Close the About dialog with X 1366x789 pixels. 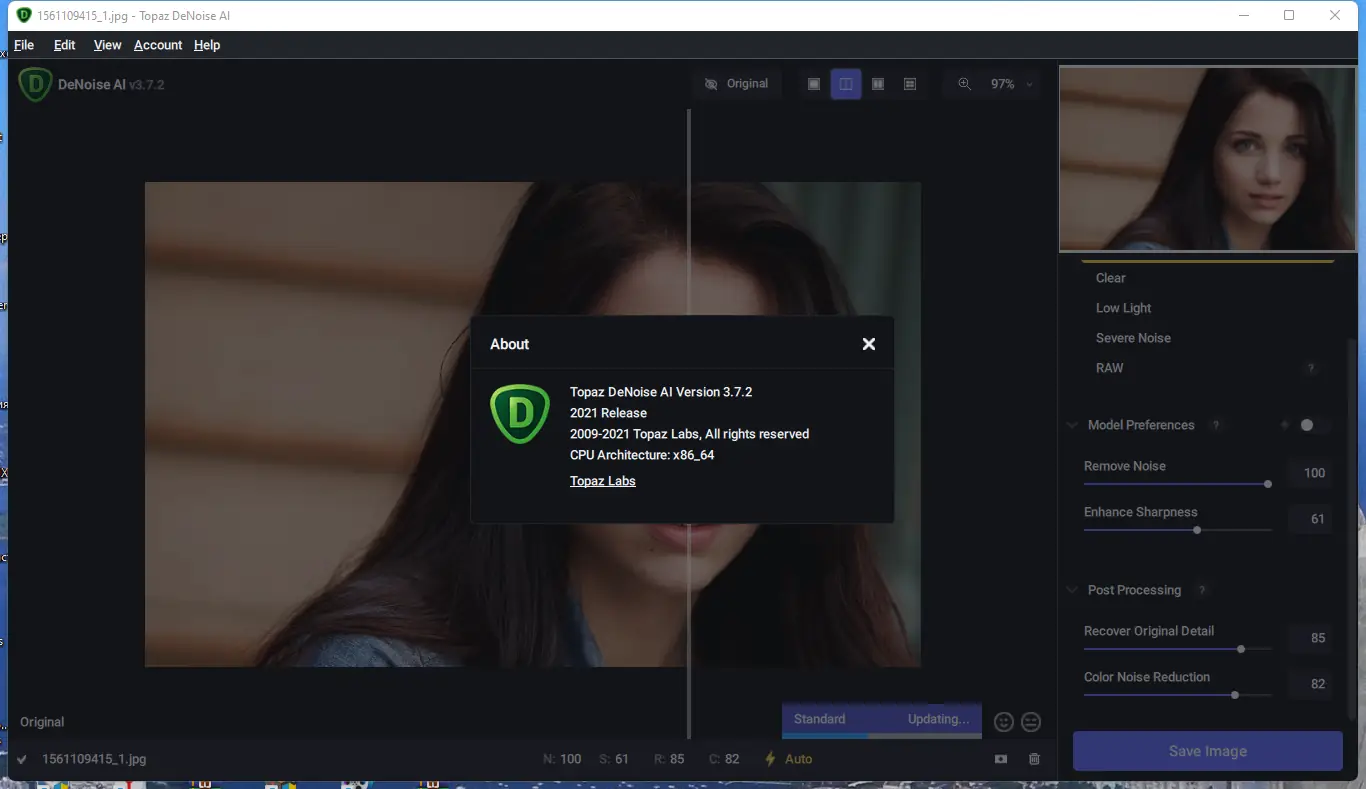click(869, 344)
